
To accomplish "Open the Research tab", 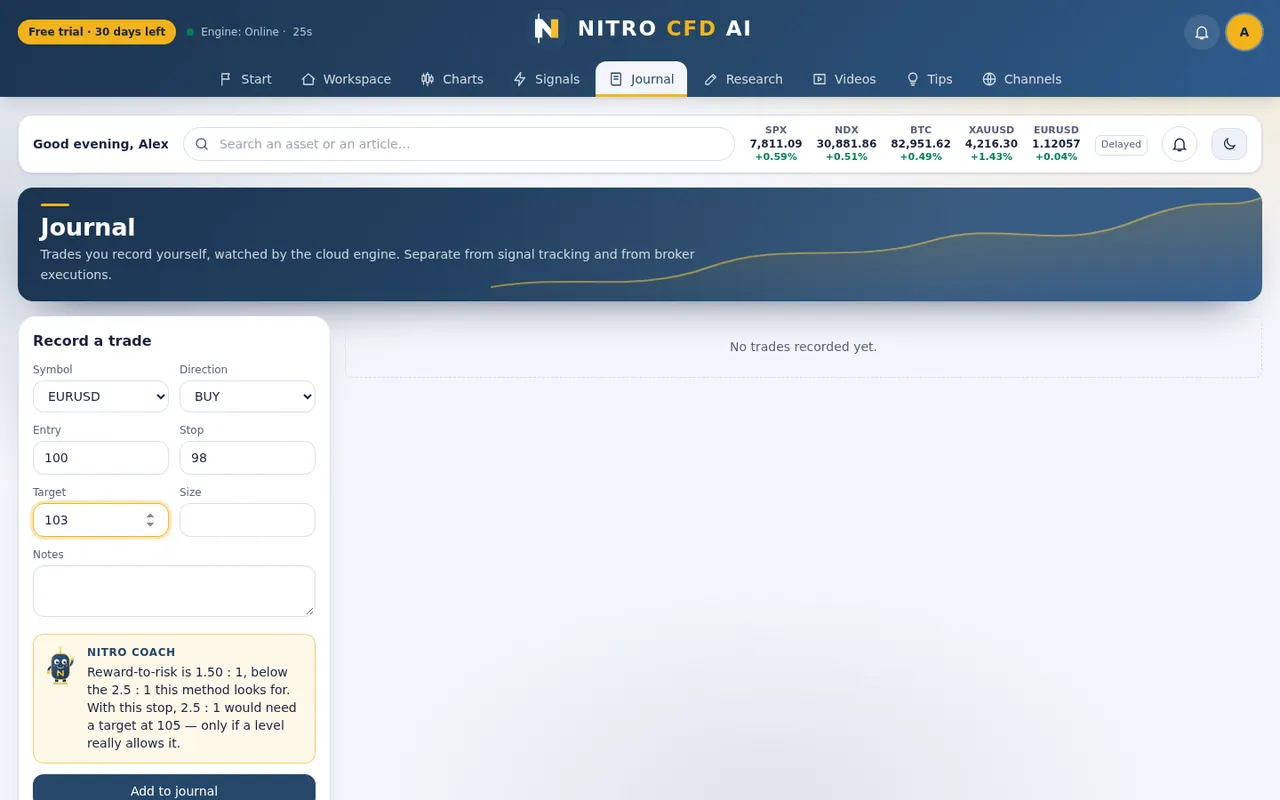I will pyautogui.click(x=743, y=79).
